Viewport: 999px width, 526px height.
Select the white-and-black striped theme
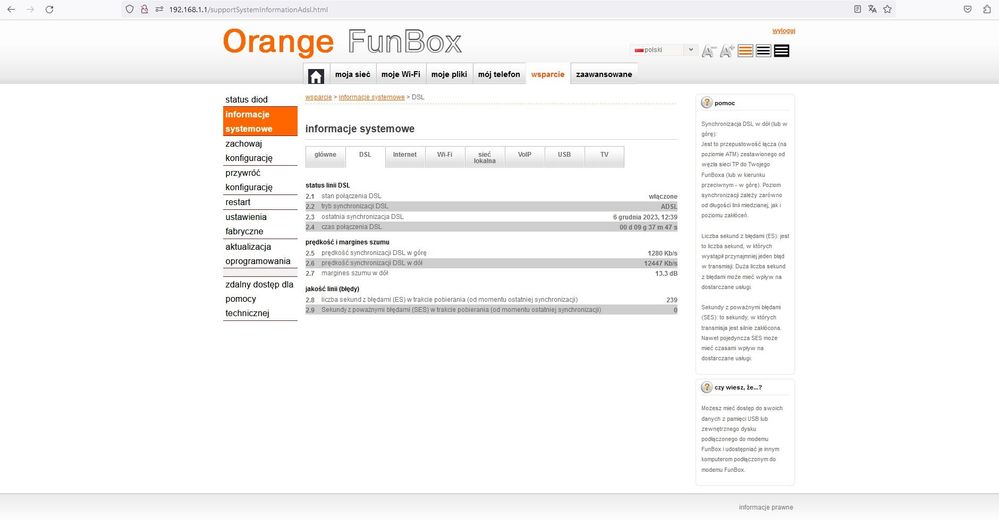[x=763, y=50]
